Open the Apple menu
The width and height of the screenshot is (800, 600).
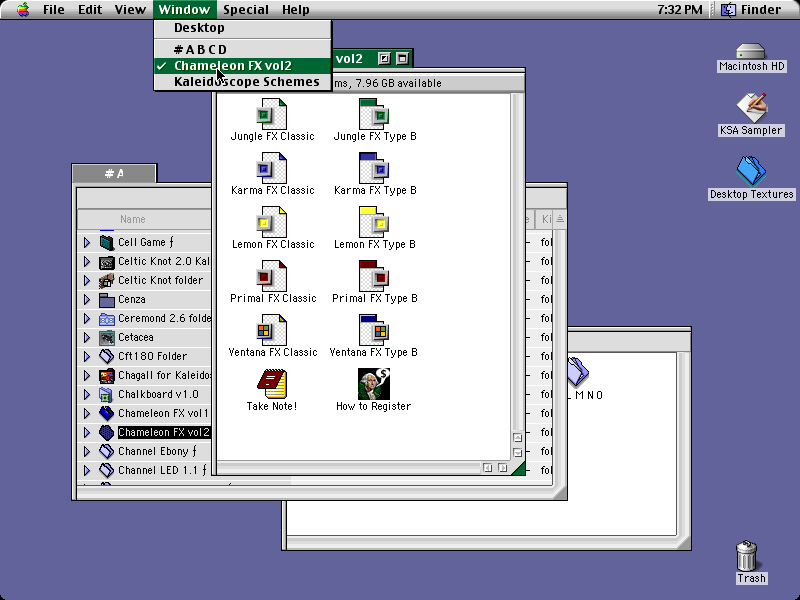[22, 10]
